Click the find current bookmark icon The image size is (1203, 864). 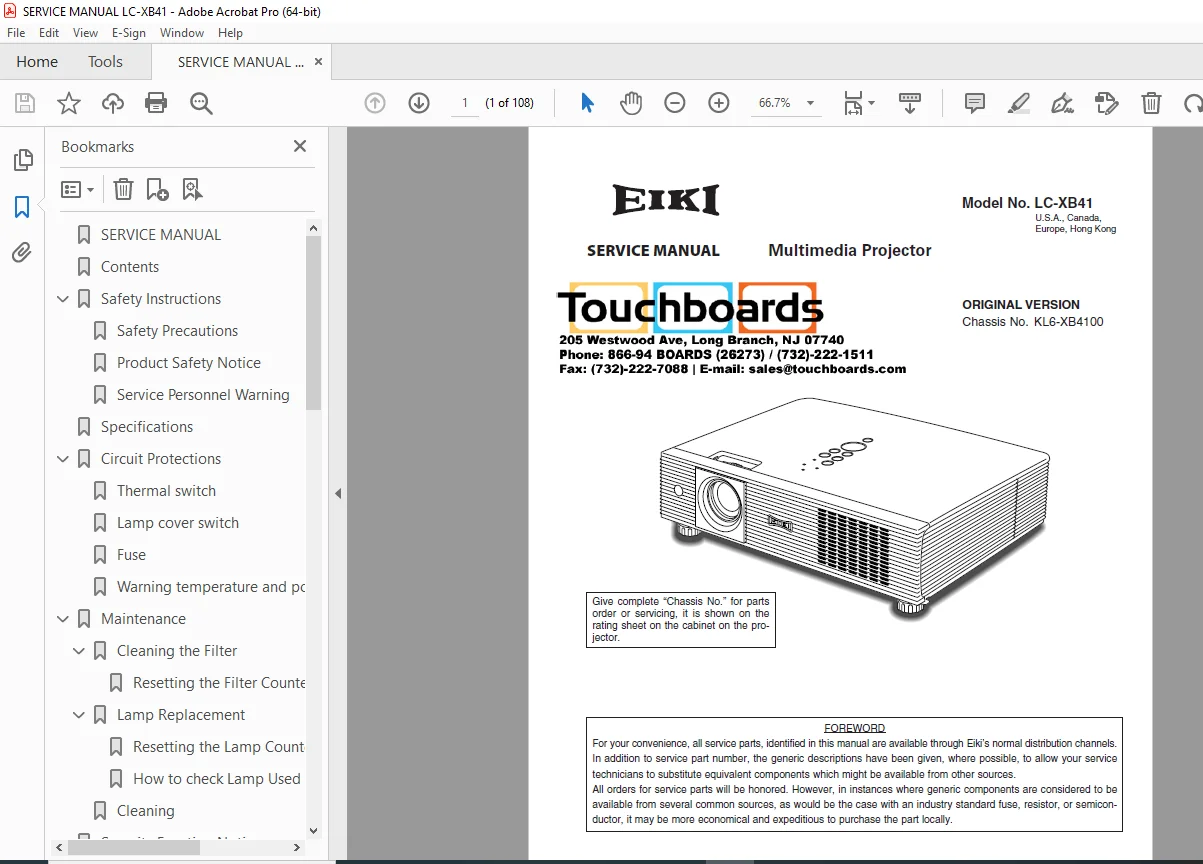(192, 189)
